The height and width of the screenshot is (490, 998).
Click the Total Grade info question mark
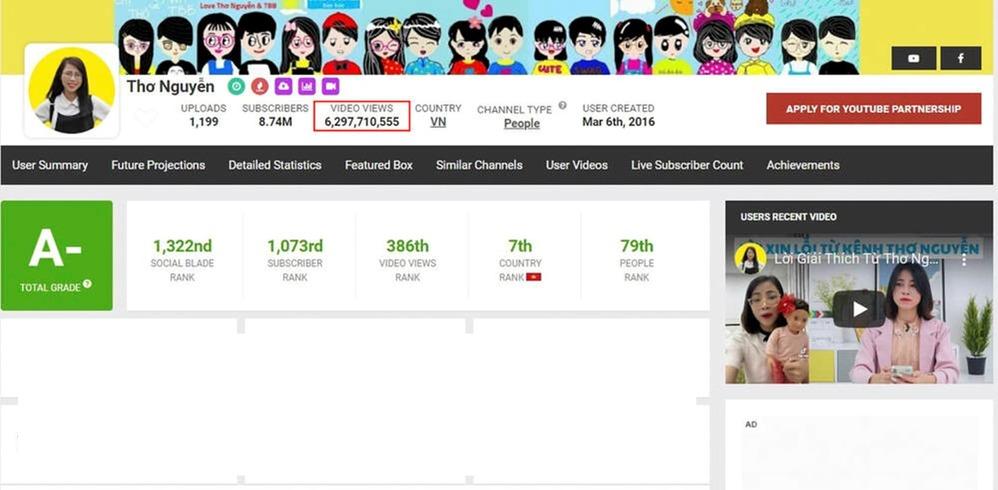(87, 285)
